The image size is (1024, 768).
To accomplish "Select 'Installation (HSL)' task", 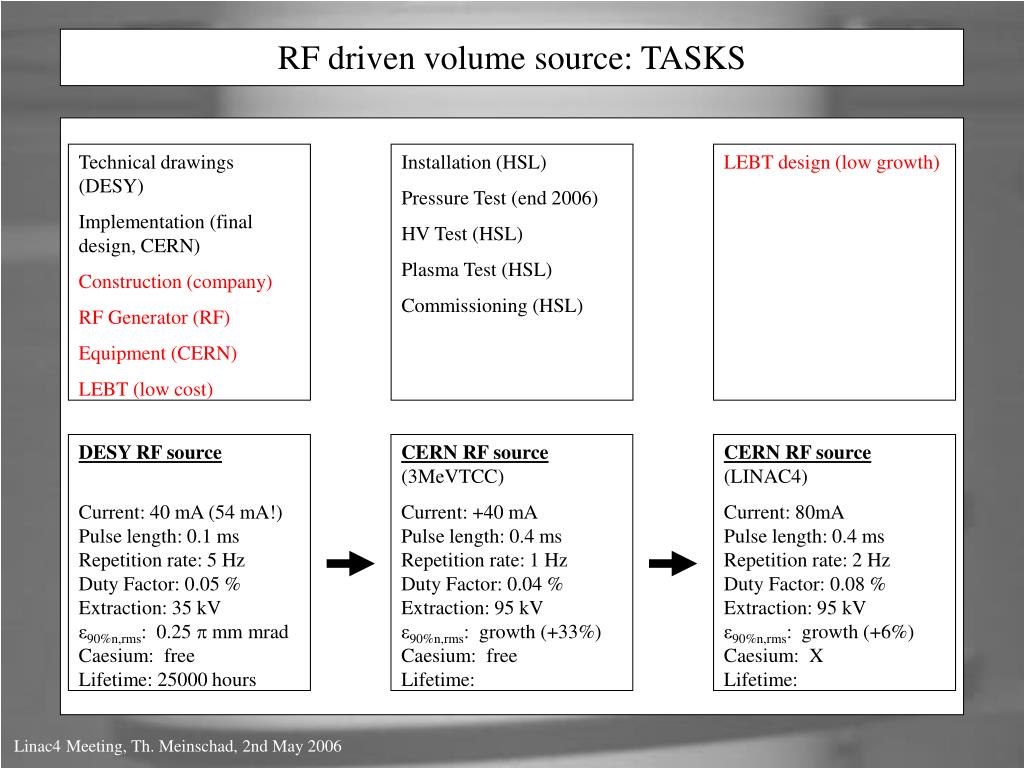I will (x=473, y=163).
